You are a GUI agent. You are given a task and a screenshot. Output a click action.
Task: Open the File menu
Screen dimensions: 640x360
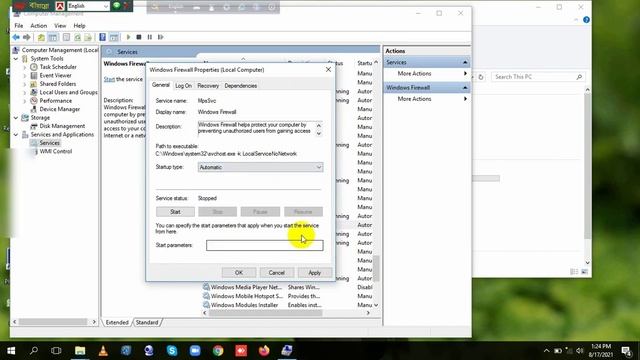coord(19,26)
